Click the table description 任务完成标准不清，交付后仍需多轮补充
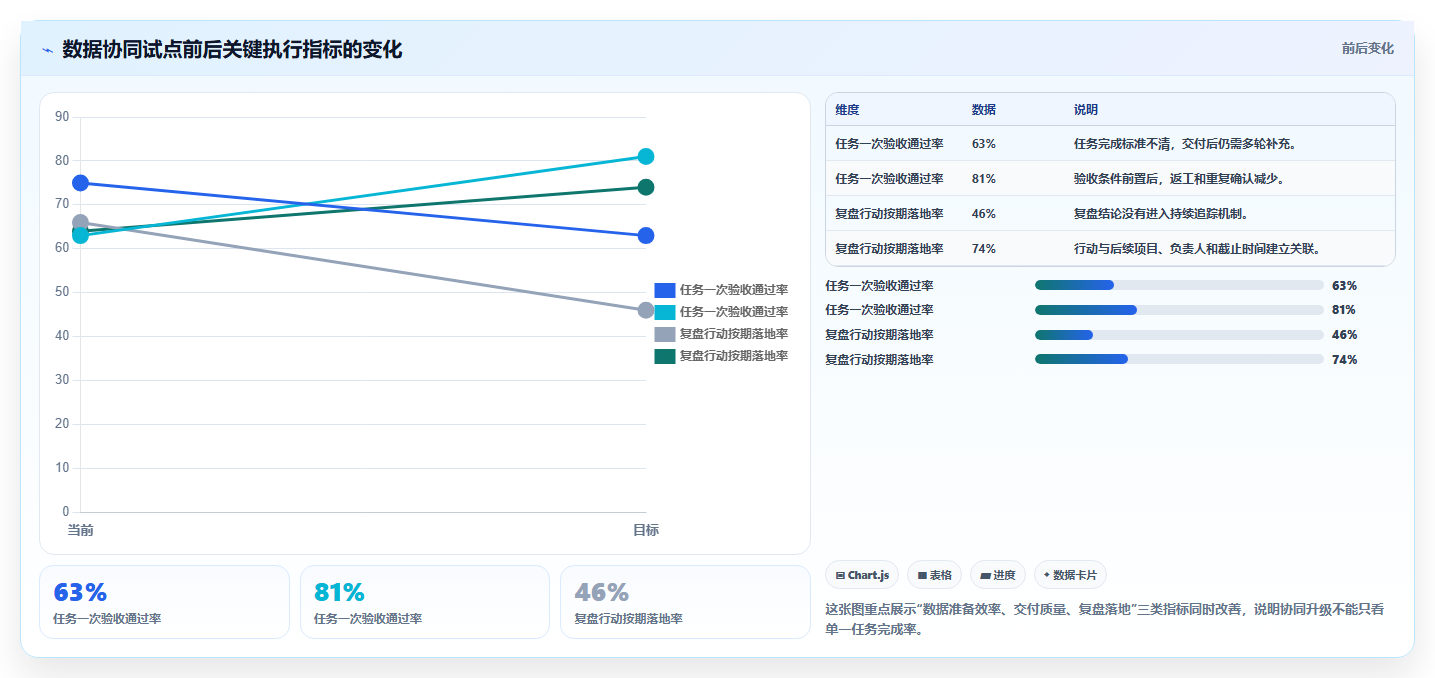The height and width of the screenshot is (678, 1435). [1185, 144]
